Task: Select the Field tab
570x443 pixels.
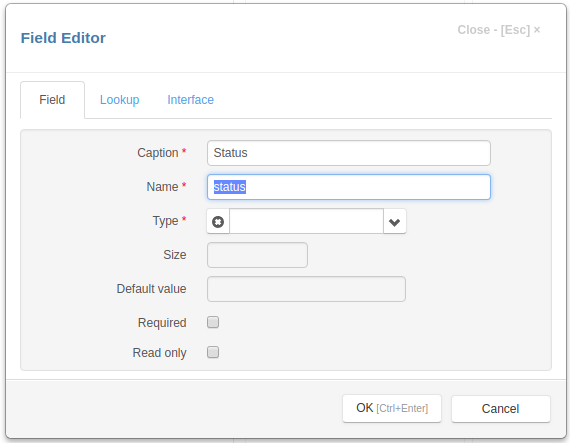Action: (52, 100)
